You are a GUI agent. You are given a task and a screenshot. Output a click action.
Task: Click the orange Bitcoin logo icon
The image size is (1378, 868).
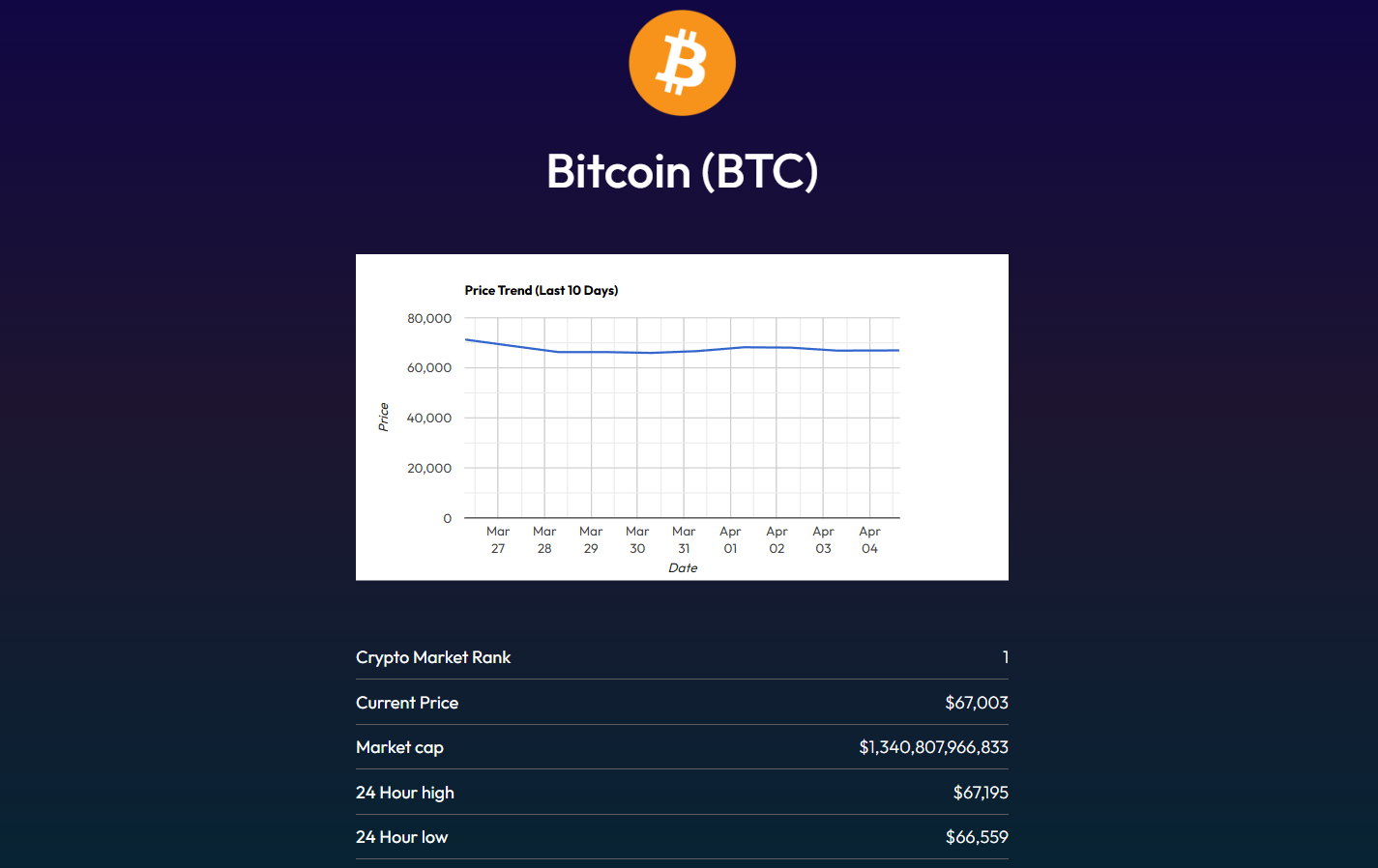tap(682, 64)
